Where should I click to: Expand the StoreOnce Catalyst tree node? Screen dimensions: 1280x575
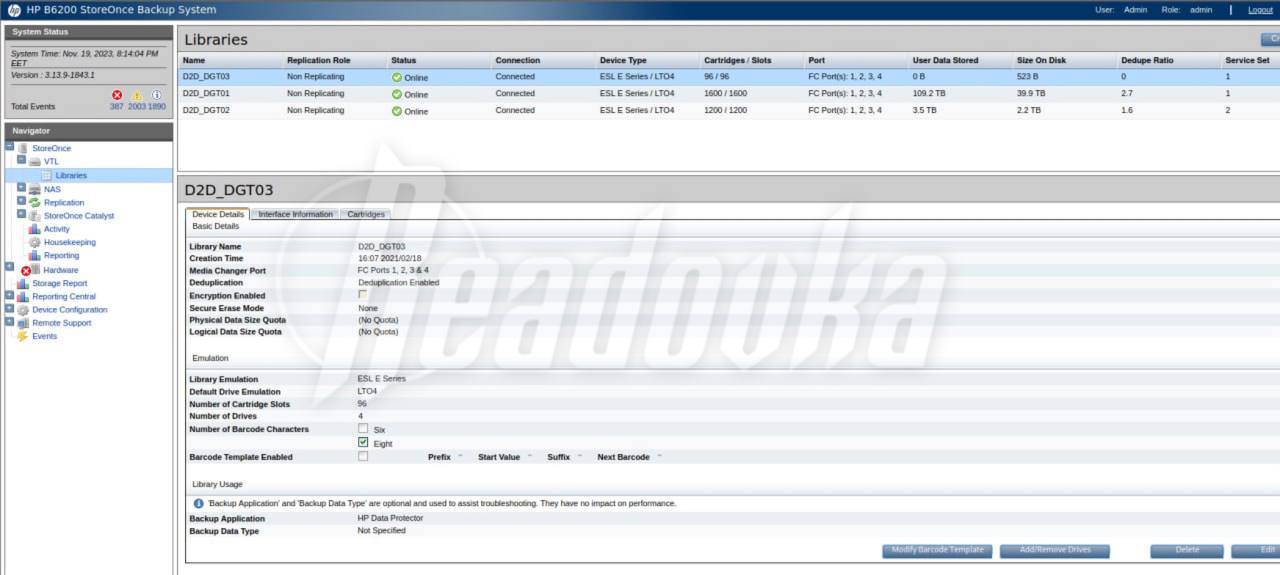[x=21, y=213]
